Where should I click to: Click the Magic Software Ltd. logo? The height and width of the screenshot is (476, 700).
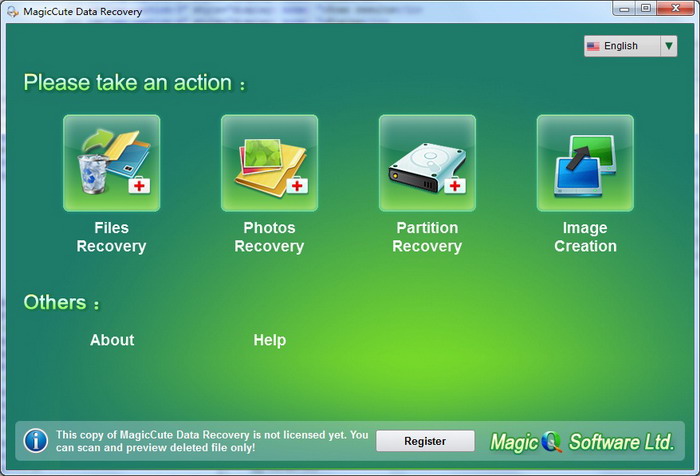(x=582, y=442)
